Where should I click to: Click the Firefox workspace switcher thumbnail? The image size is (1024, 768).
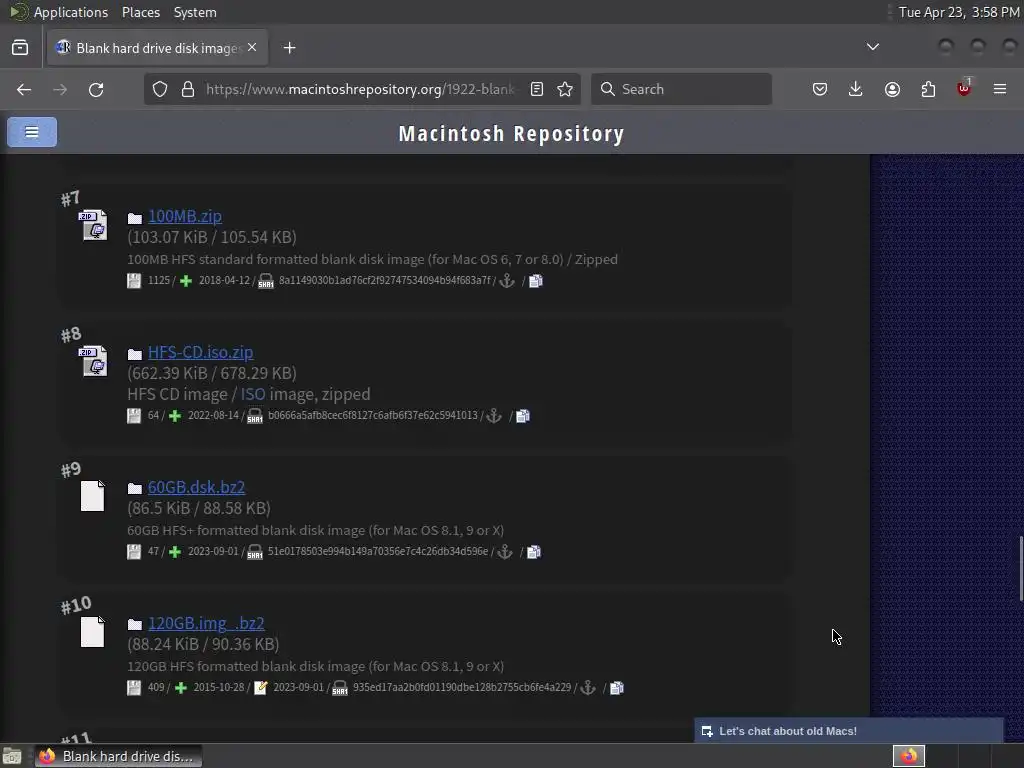pyautogui.click(x=909, y=756)
